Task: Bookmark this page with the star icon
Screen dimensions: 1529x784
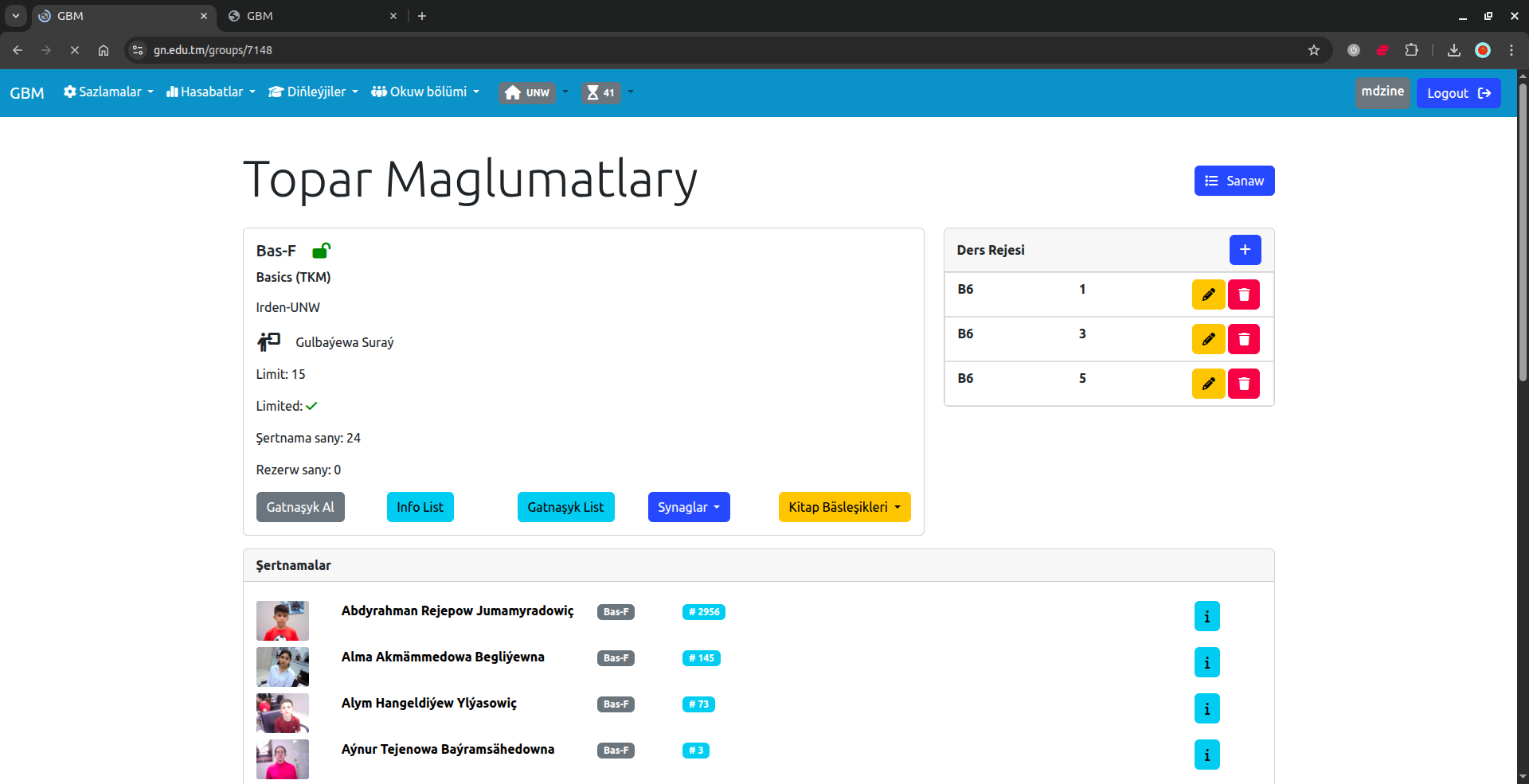Action: [1314, 50]
